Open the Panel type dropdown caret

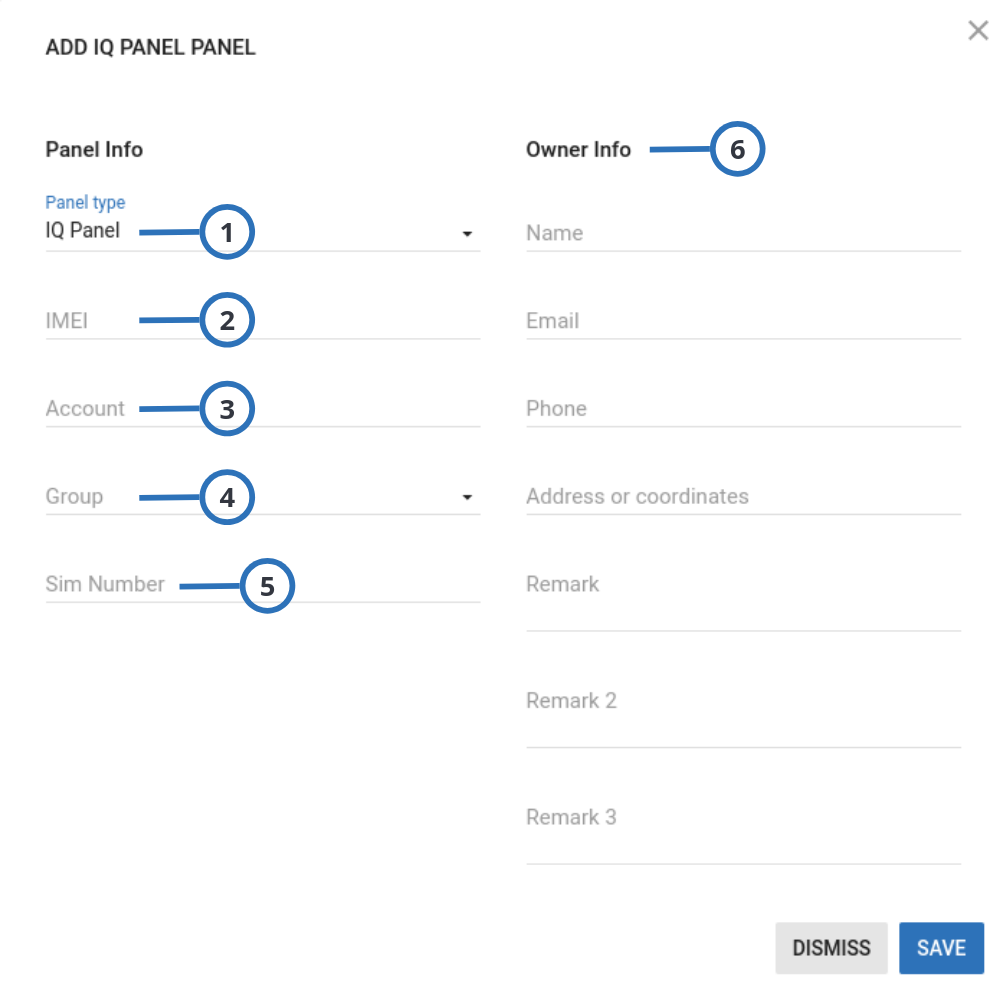[x=467, y=232]
